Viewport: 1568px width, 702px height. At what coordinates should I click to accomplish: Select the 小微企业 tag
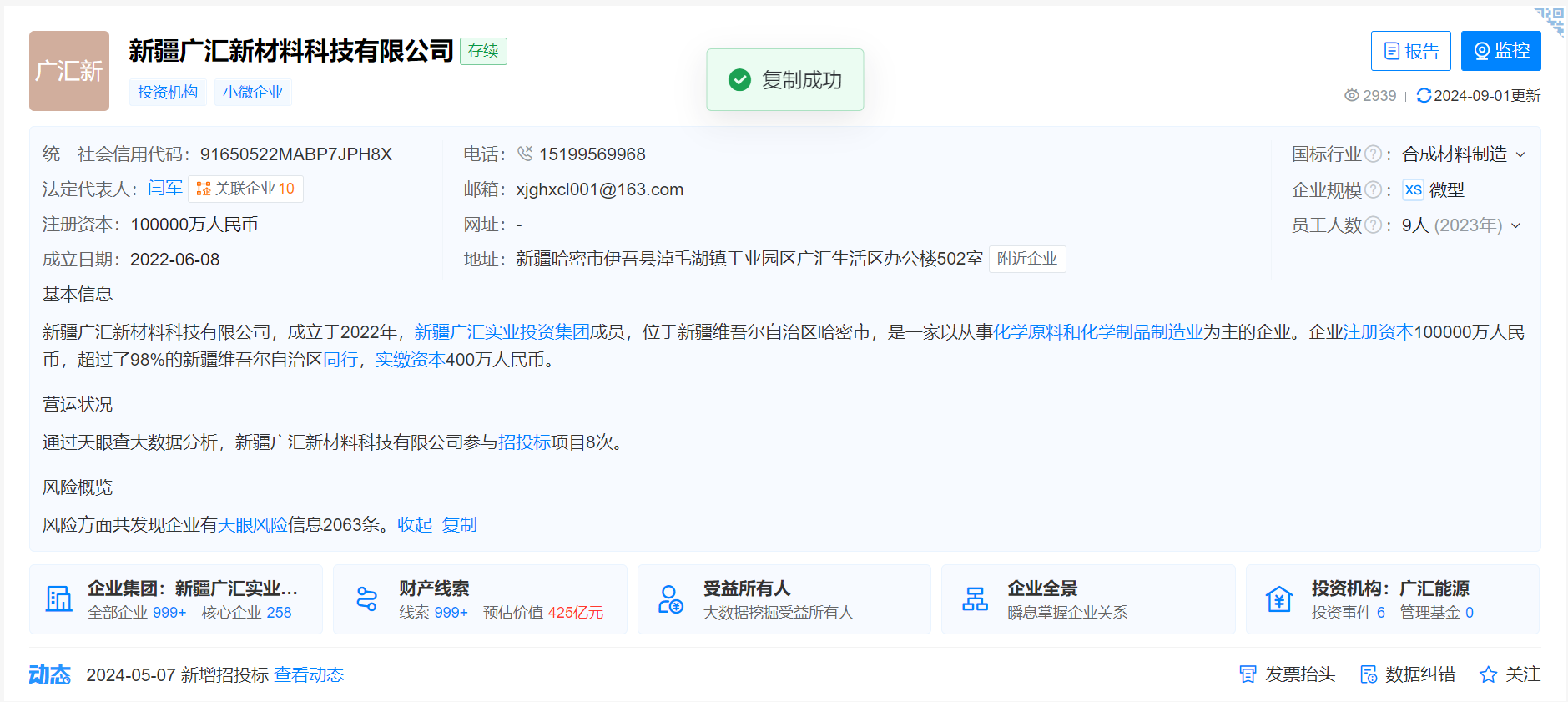tap(253, 92)
